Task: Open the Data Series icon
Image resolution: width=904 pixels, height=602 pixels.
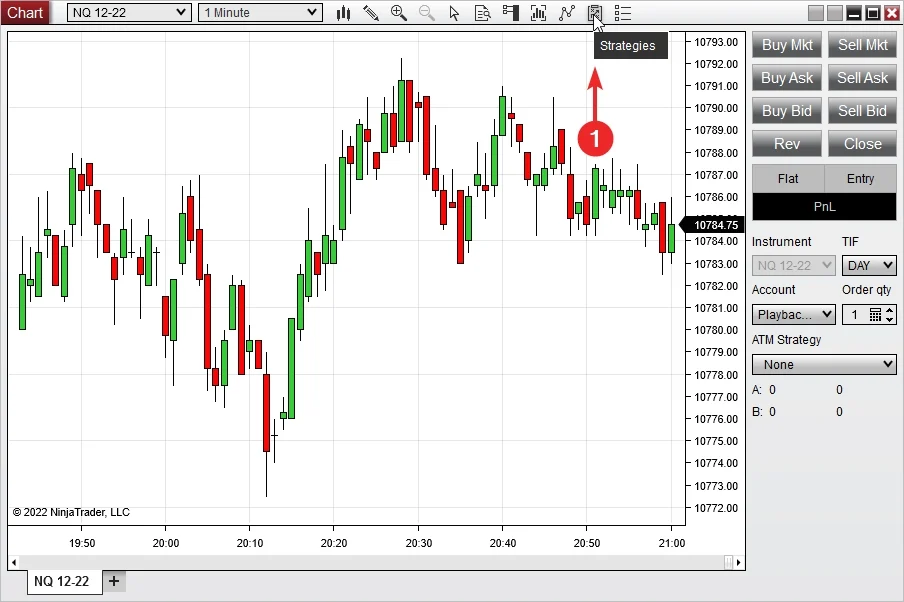Action: click(539, 13)
